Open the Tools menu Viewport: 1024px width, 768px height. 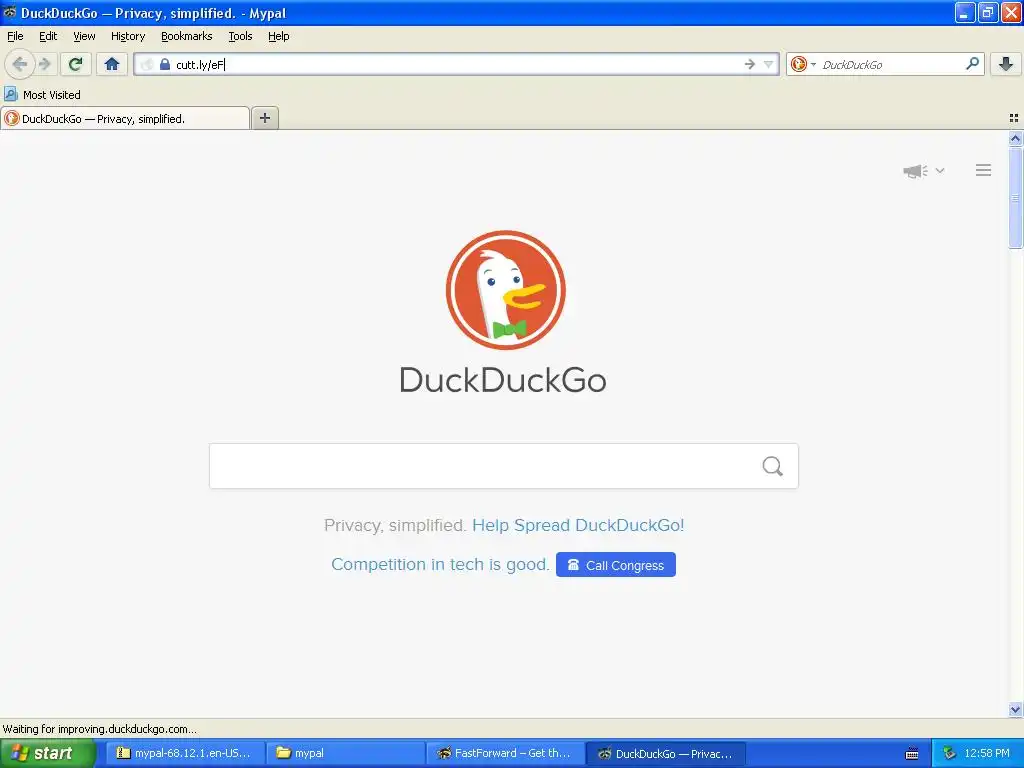[x=240, y=36]
